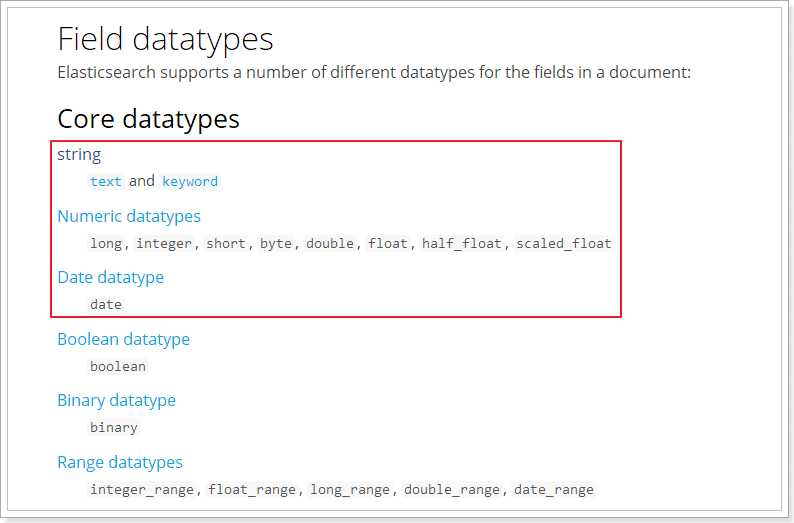Image resolution: width=794 pixels, height=523 pixels.
Task: Go to the Date datatype page
Action: [110, 277]
